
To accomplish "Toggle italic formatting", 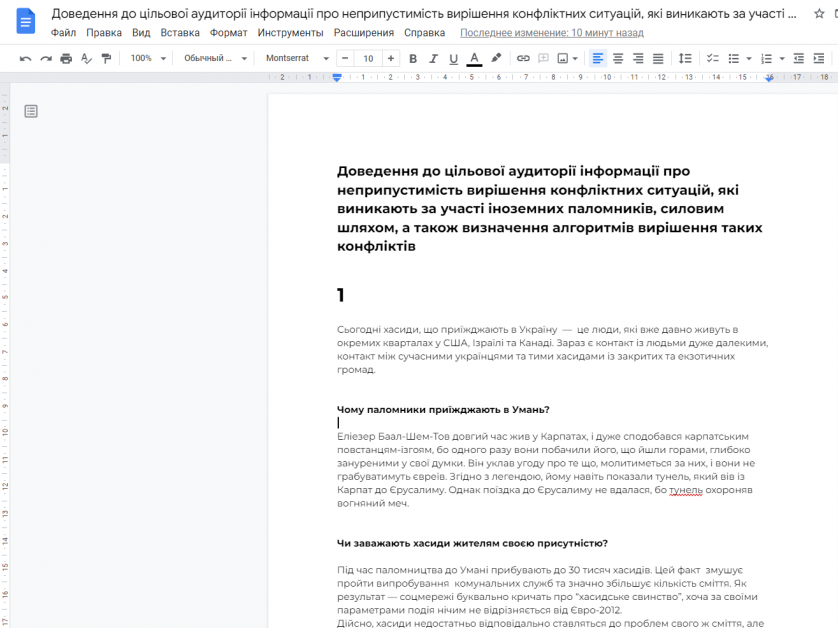I will [433, 58].
